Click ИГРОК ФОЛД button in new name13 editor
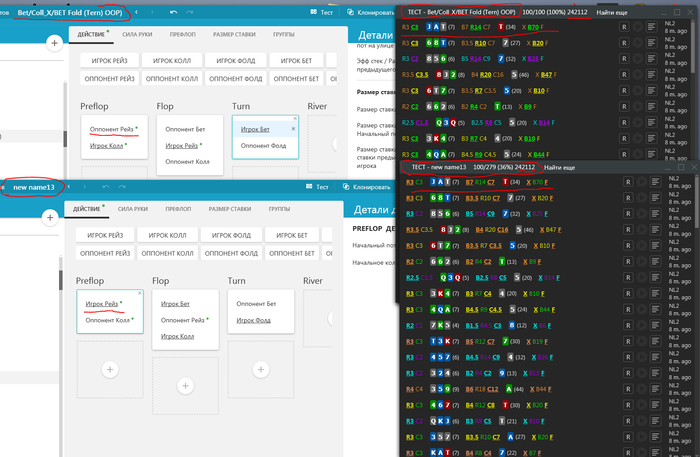 [231, 235]
